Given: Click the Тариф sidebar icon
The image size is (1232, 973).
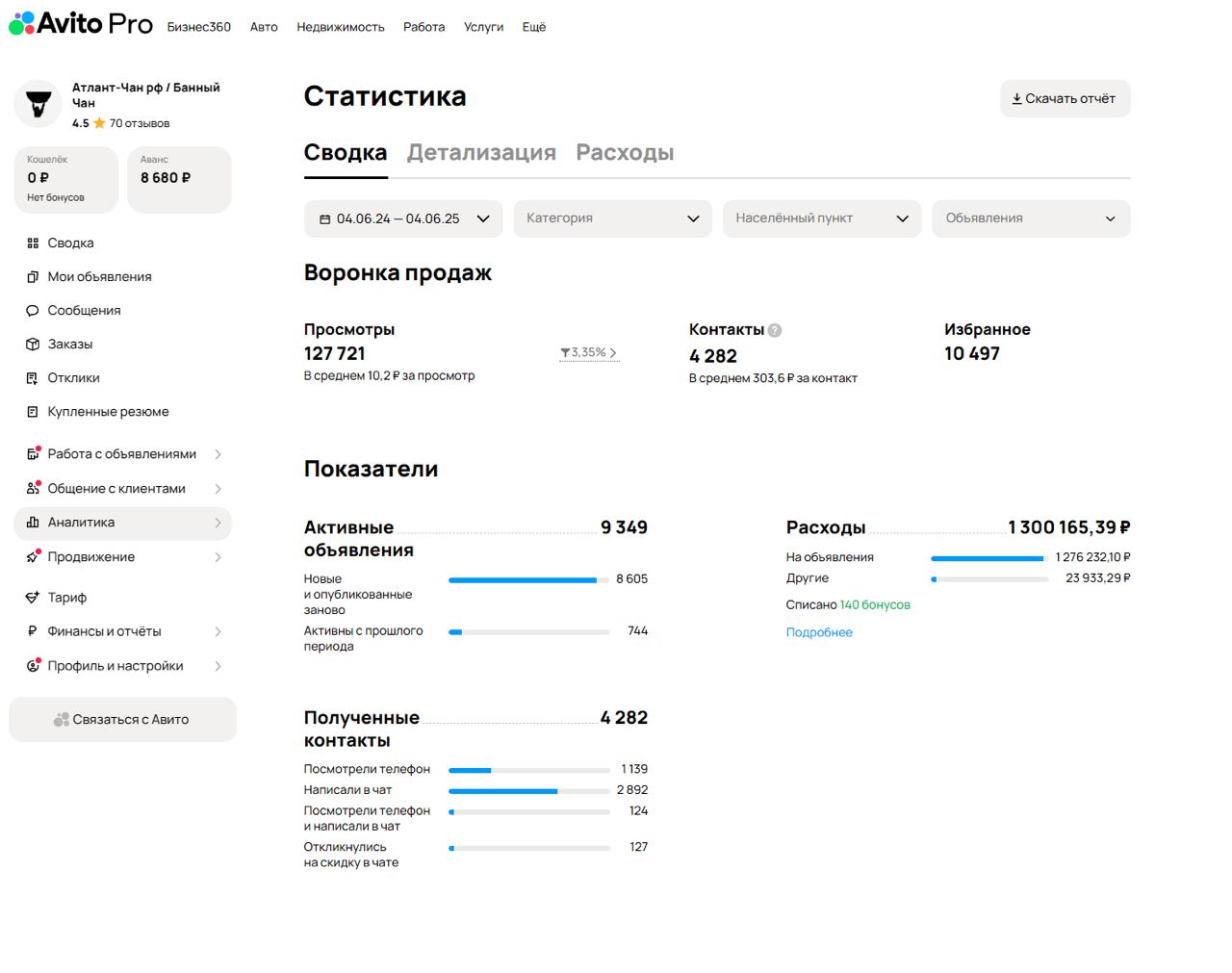Looking at the screenshot, I should point(33,598).
